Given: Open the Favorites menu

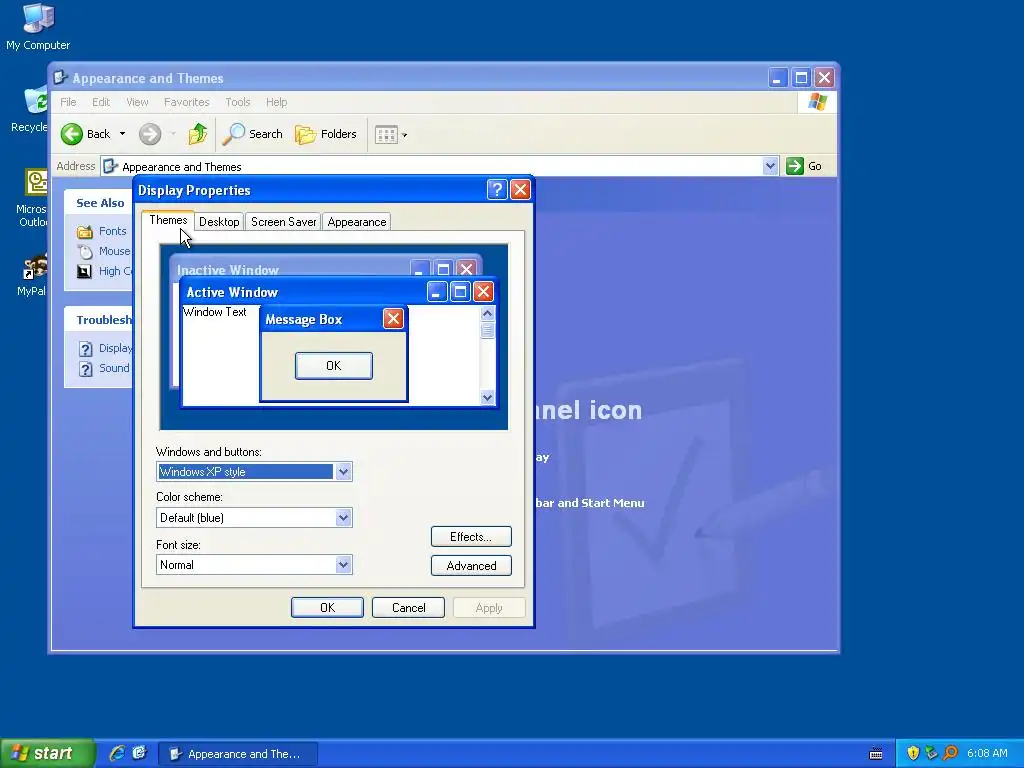Looking at the screenshot, I should coord(187,102).
